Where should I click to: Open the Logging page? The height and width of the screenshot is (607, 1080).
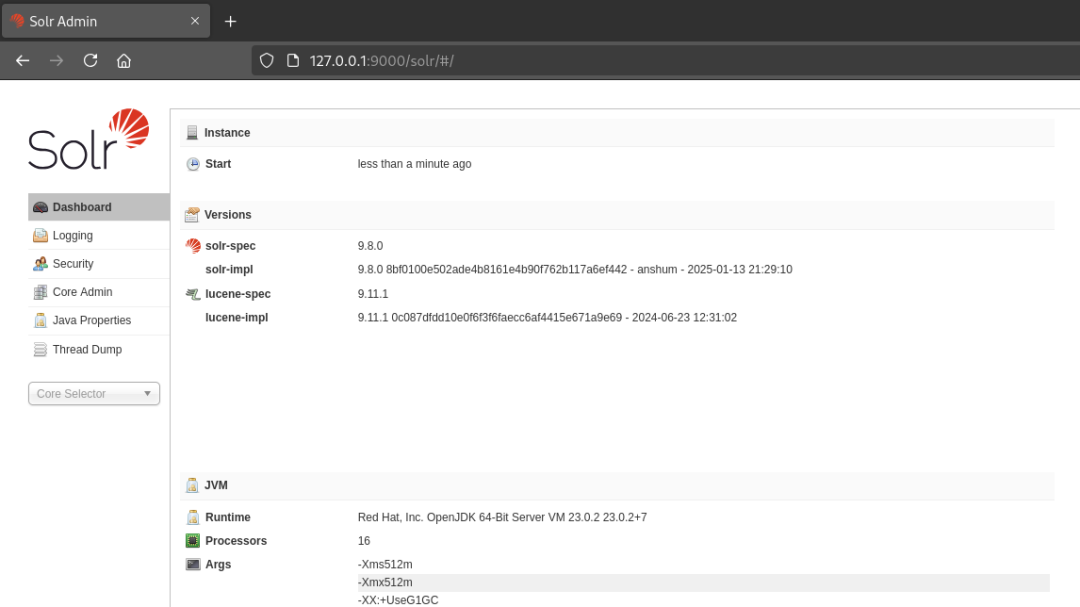98,236
